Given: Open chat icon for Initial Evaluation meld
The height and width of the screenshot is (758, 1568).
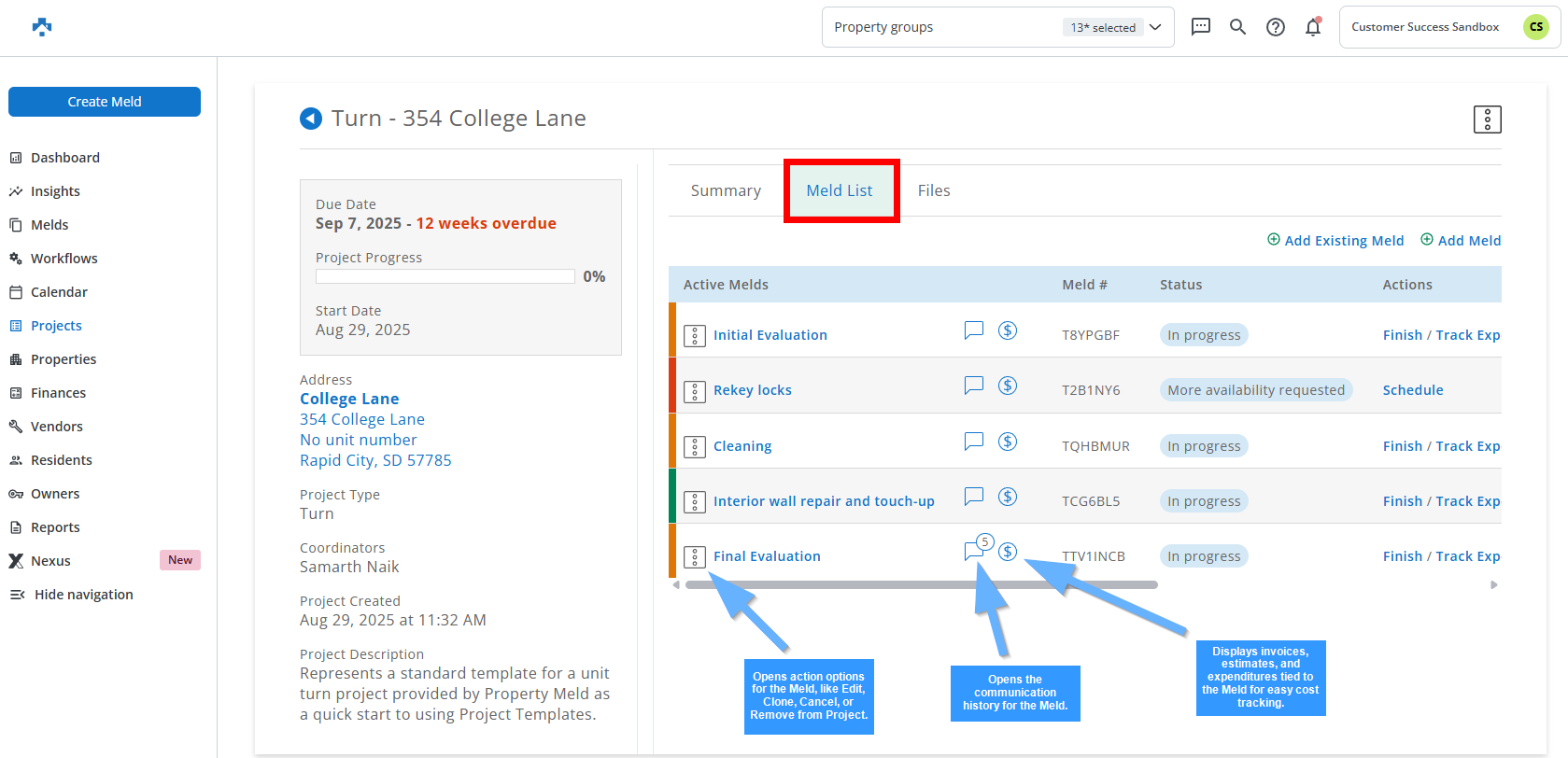Looking at the screenshot, I should point(973,330).
